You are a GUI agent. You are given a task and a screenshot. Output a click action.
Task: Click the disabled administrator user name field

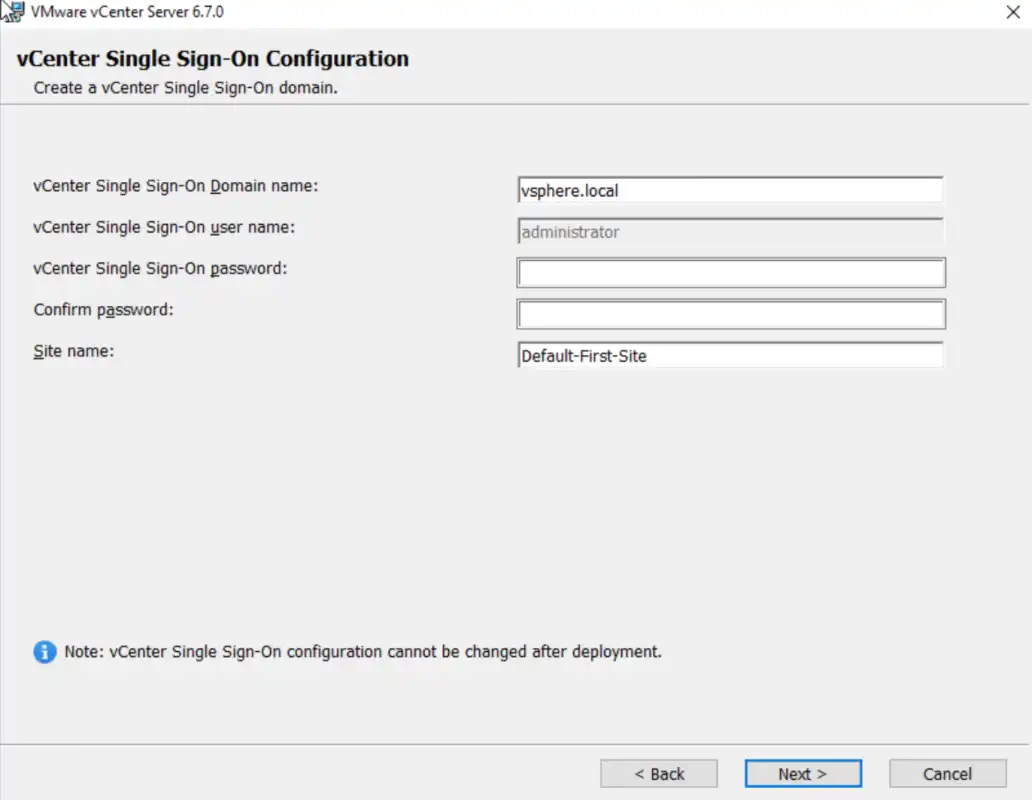pyautogui.click(x=731, y=232)
